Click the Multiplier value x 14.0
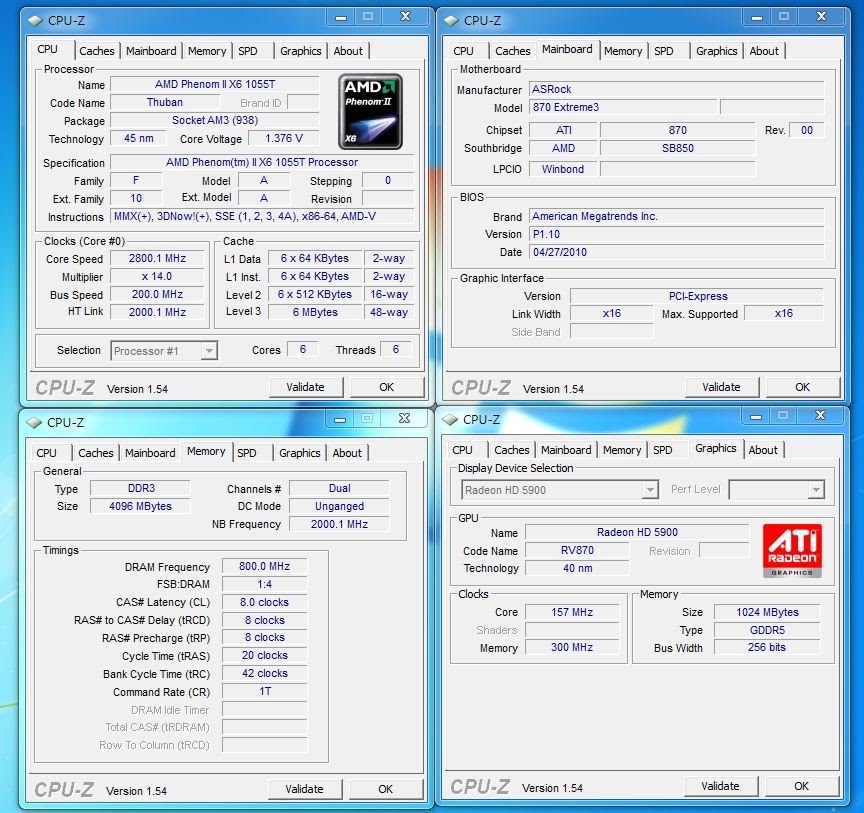 (x=158, y=277)
